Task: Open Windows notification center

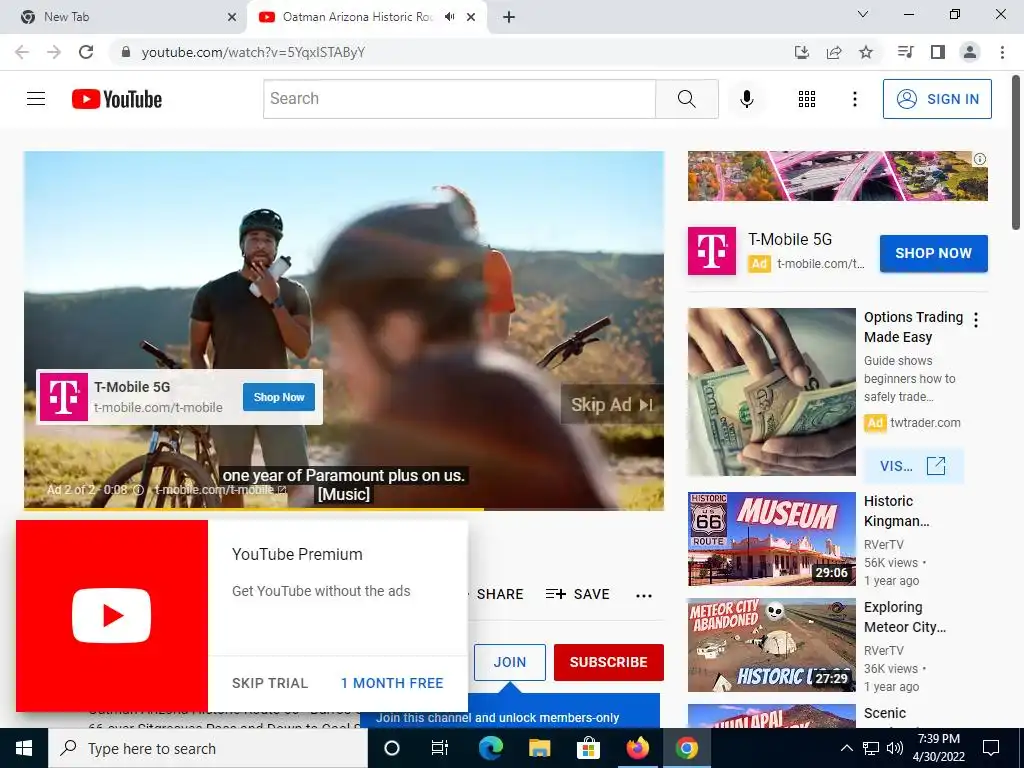Action: point(991,748)
